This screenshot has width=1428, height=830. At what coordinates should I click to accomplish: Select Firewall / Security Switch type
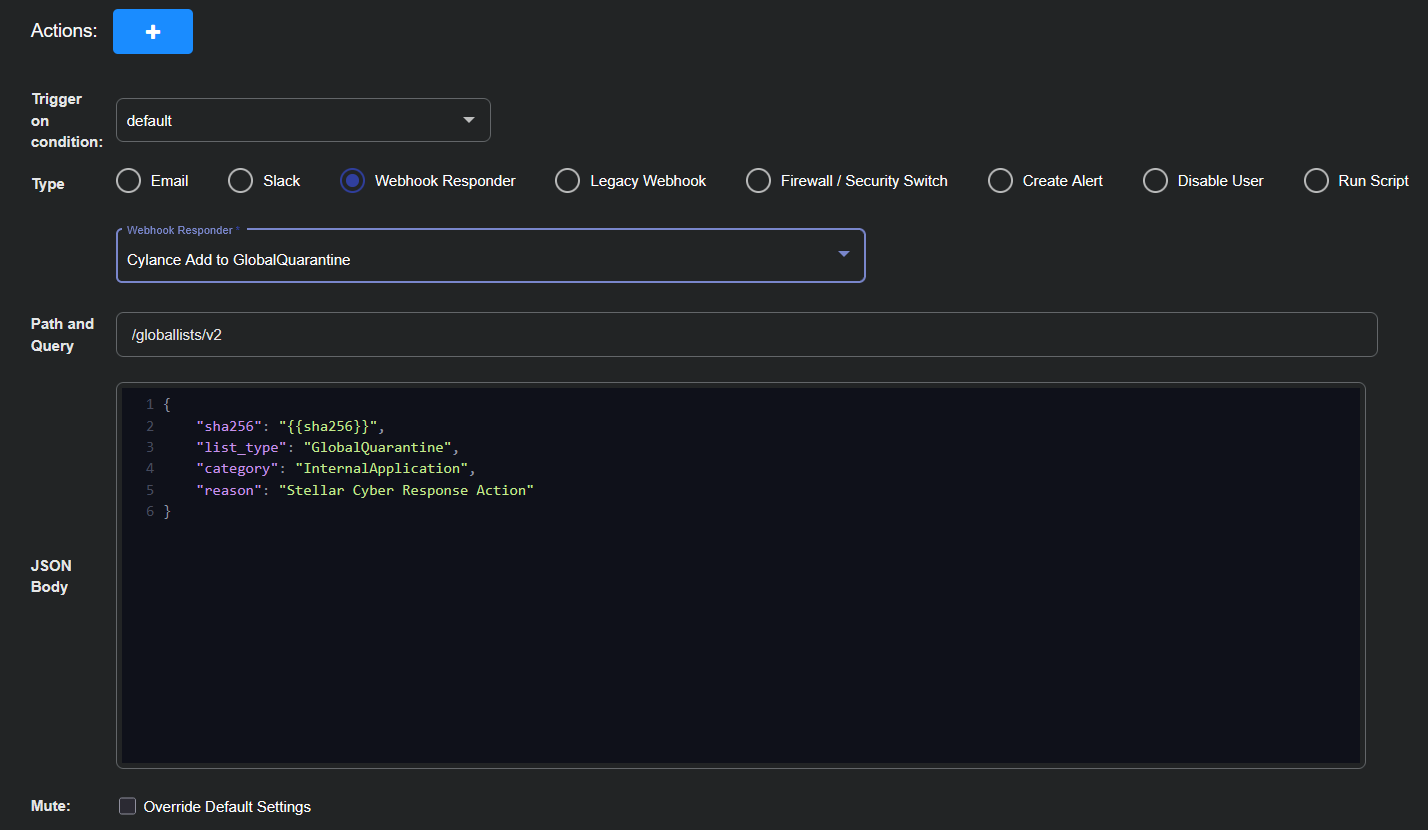pyautogui.click(x=758, y=181)
